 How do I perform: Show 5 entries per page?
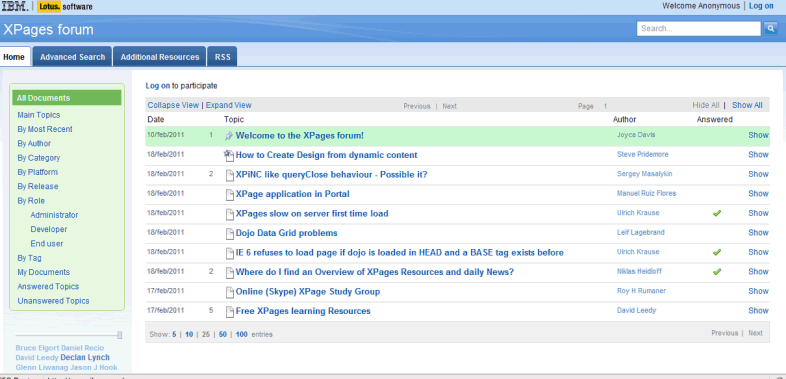pos(174,334)
